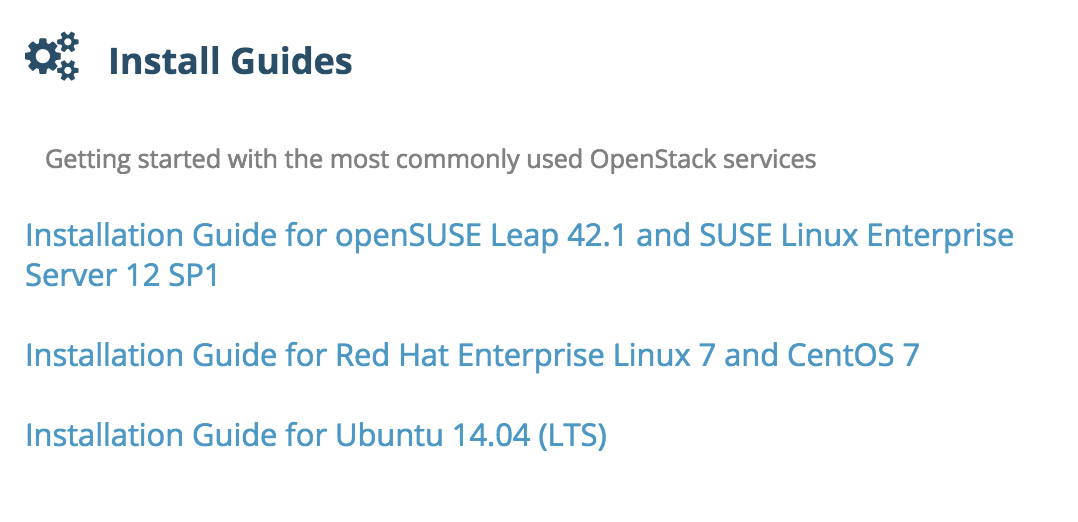Image resolution: width=1078 pixels, height=522 pixels.
Task: Click the 'Getting started' description text
Action: tap(430, 160)
